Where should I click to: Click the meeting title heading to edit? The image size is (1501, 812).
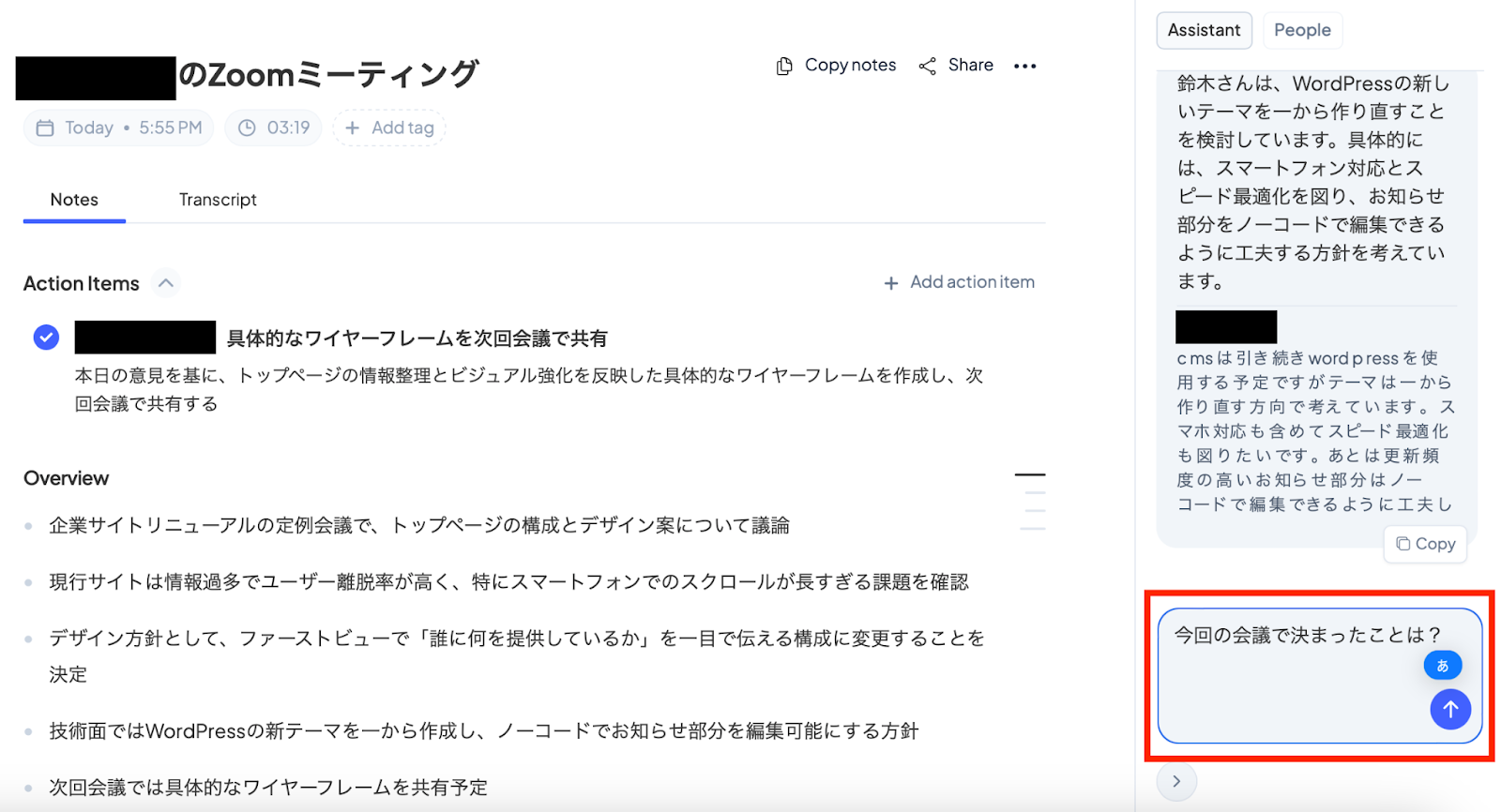[328, 75]
